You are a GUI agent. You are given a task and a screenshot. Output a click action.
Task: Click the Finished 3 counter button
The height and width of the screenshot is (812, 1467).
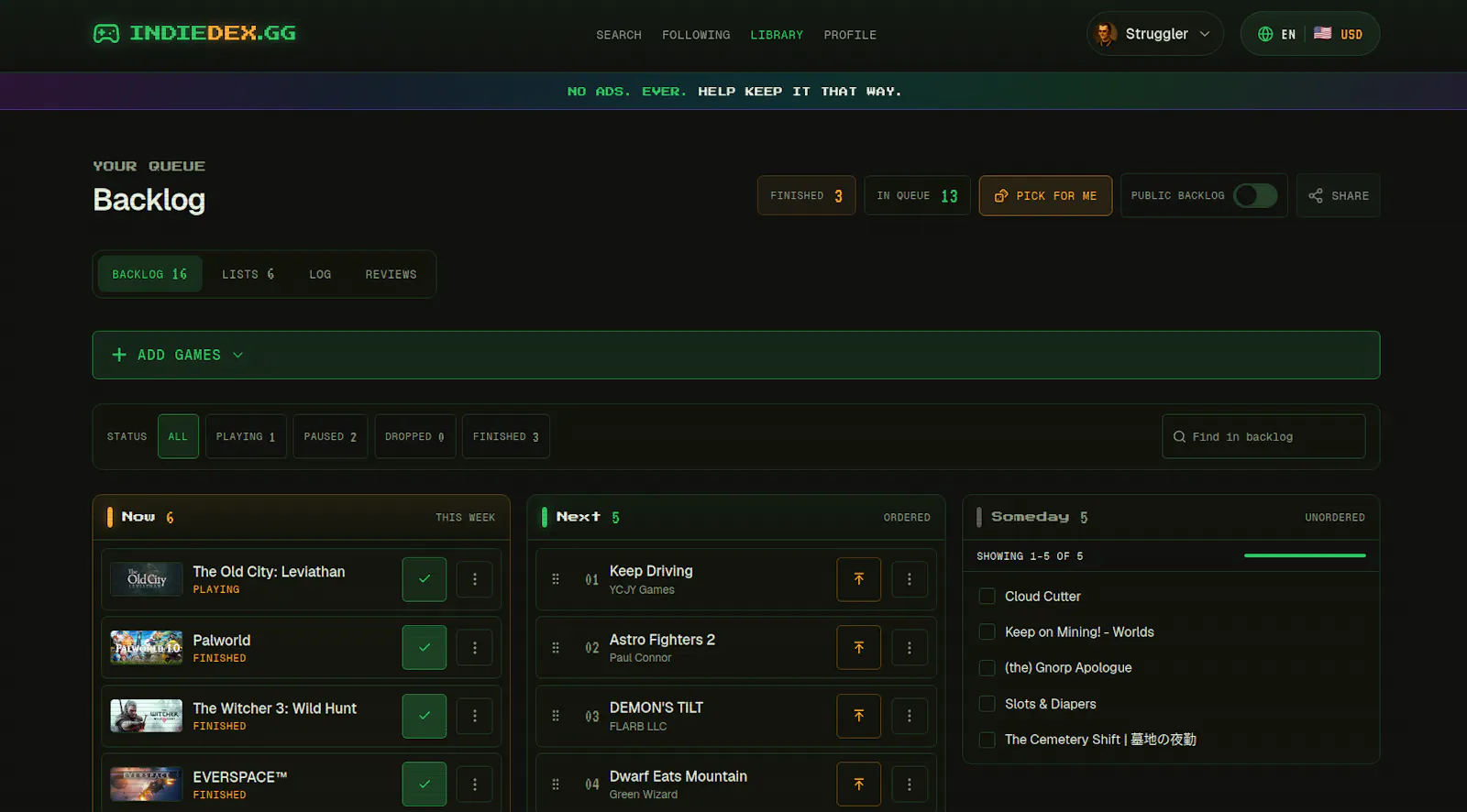click(807, 195)
